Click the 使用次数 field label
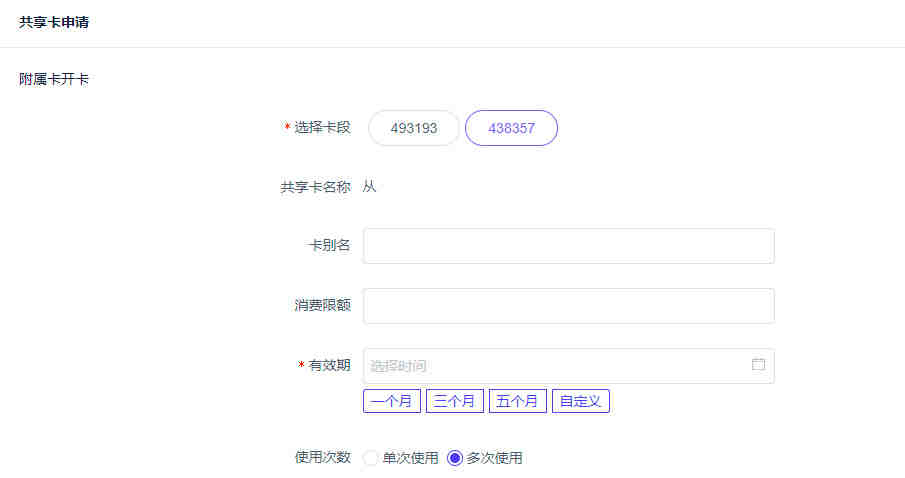This screenshot has width=905, height=478. (322, 458)
